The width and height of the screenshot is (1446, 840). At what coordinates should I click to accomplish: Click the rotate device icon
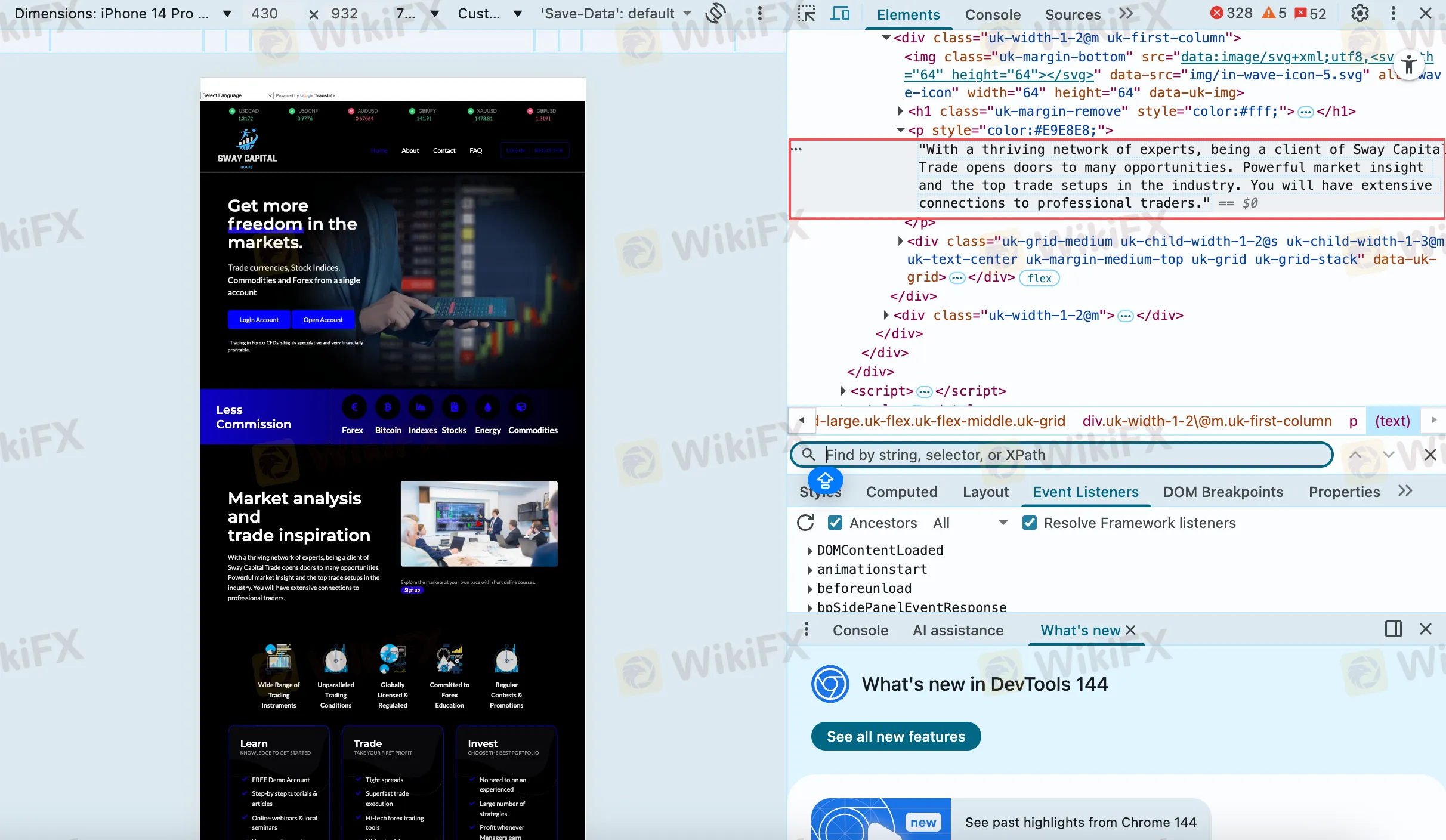coord(715,13)
